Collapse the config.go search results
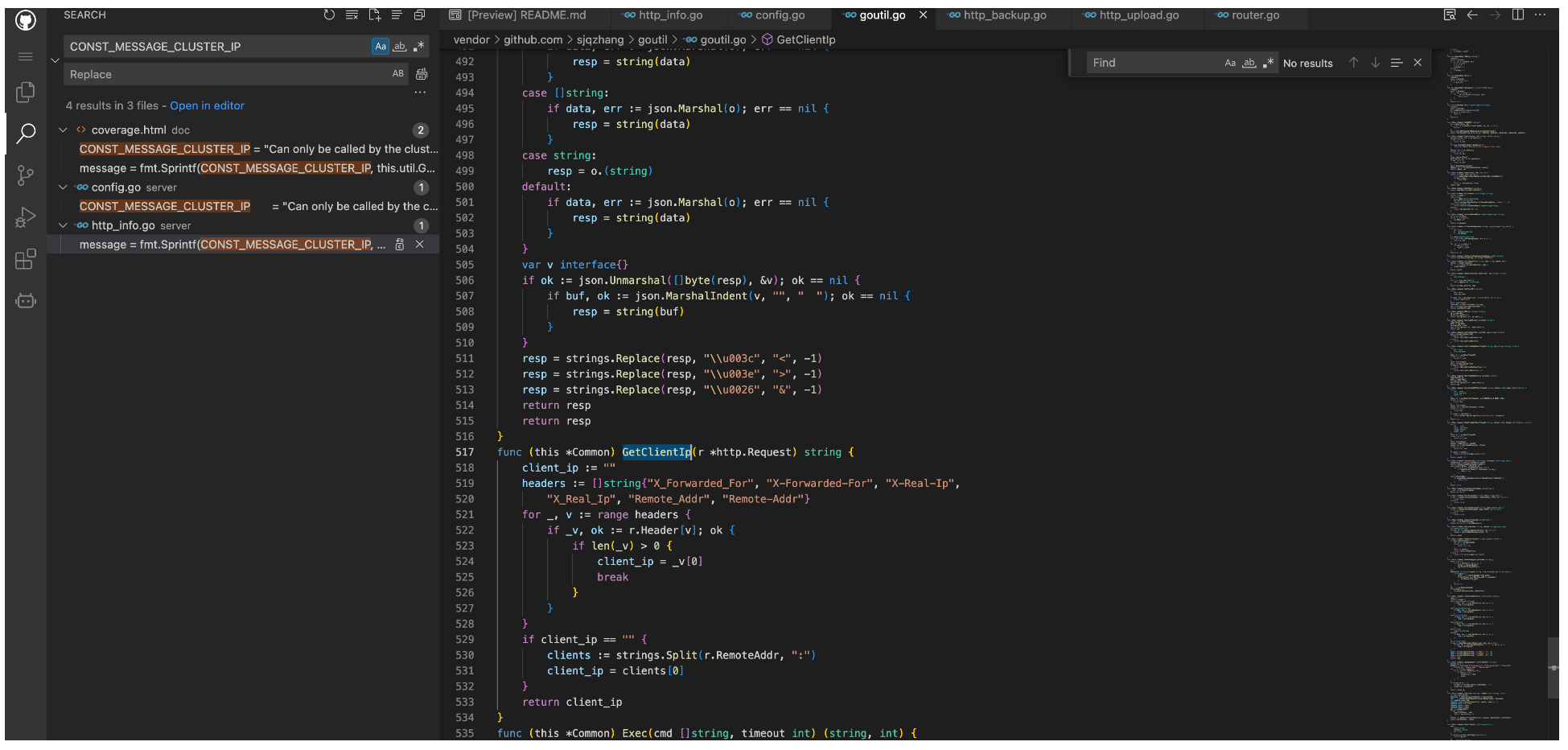 tap(63, 187)
